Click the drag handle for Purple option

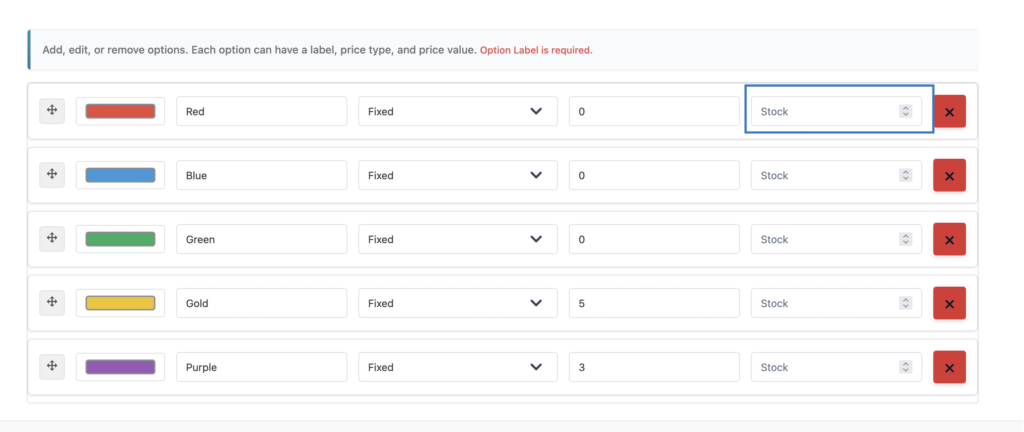(52, 367)
